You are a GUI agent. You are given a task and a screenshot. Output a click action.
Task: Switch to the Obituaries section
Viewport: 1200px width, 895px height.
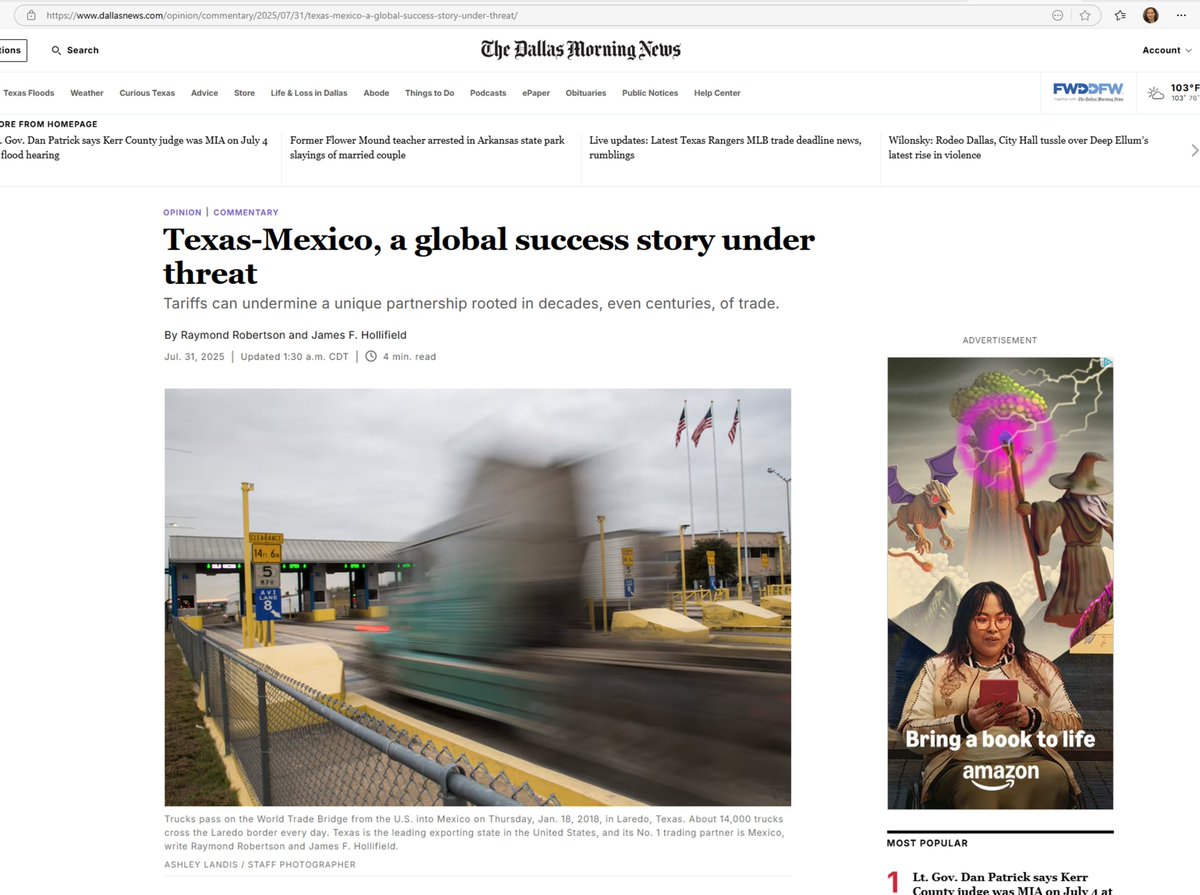click(586, 92)
